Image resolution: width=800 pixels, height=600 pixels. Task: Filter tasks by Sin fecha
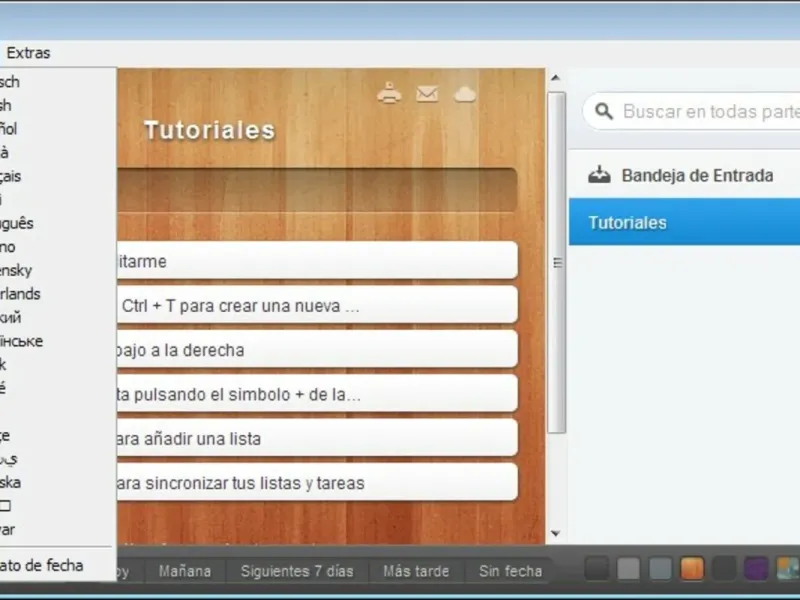(x=510, y=571)
